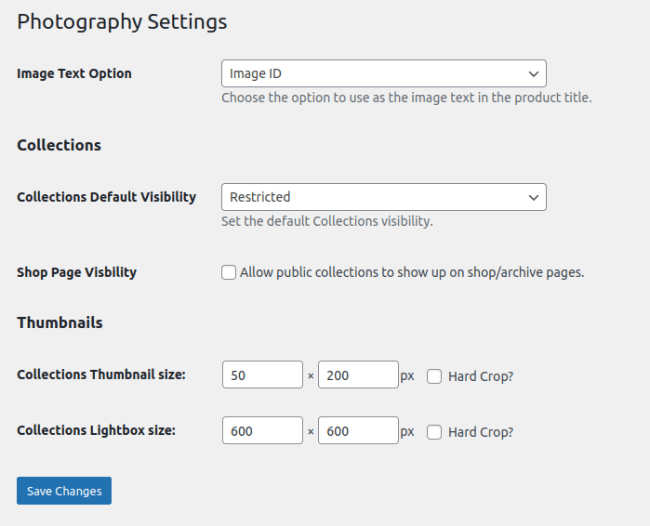Image resolution: width=650 pixels, height=526 pixels.
Task: Click the chevron arrow beside Restricted
Action: coord(532,197)
